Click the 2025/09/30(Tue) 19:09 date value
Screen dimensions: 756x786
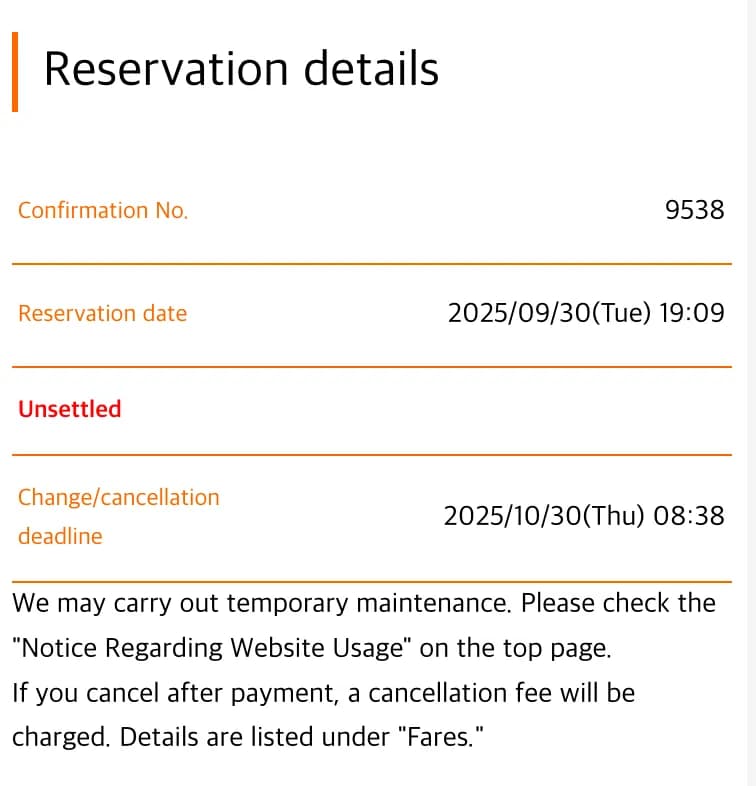coord(585,314)
